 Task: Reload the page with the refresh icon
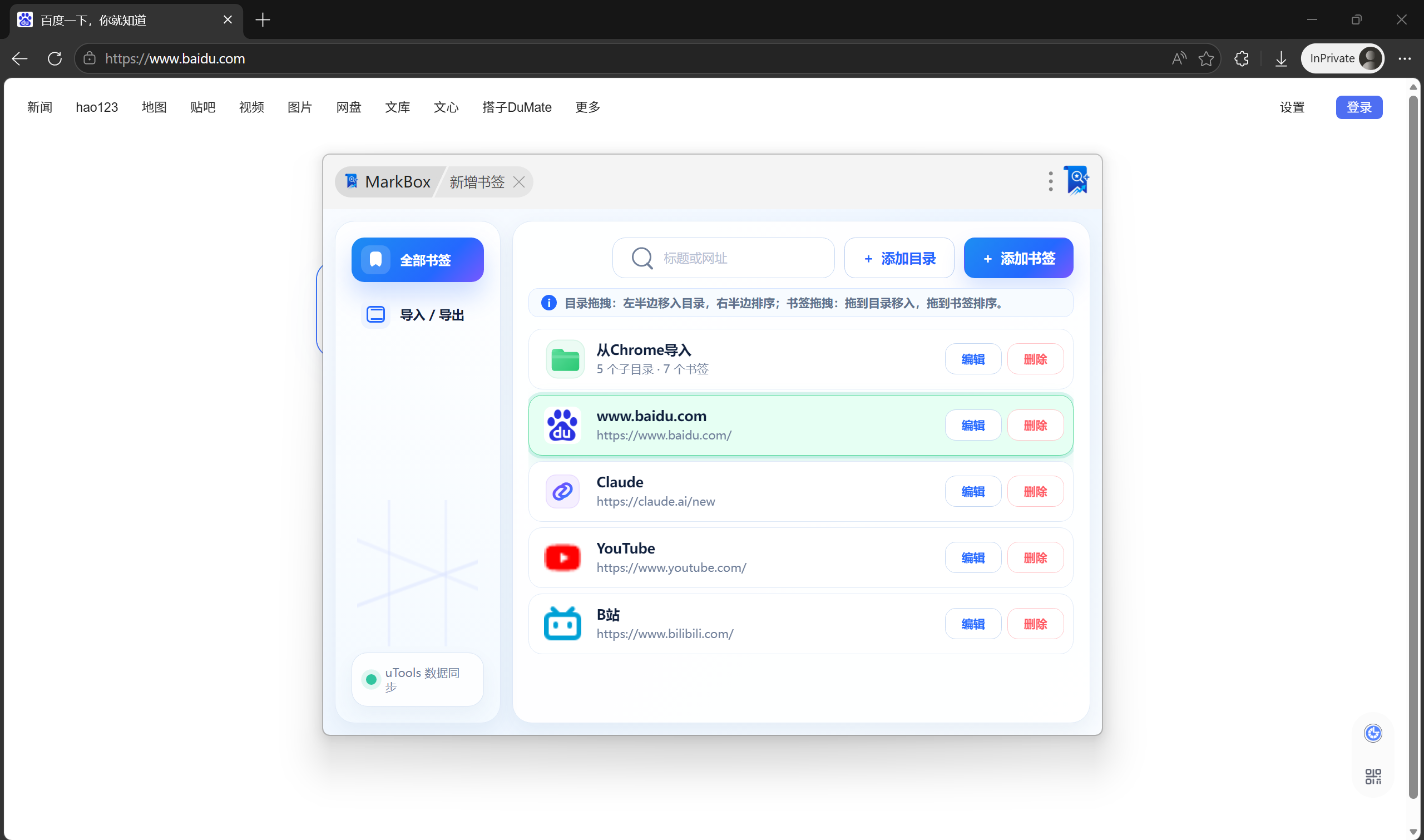(55, 58)
